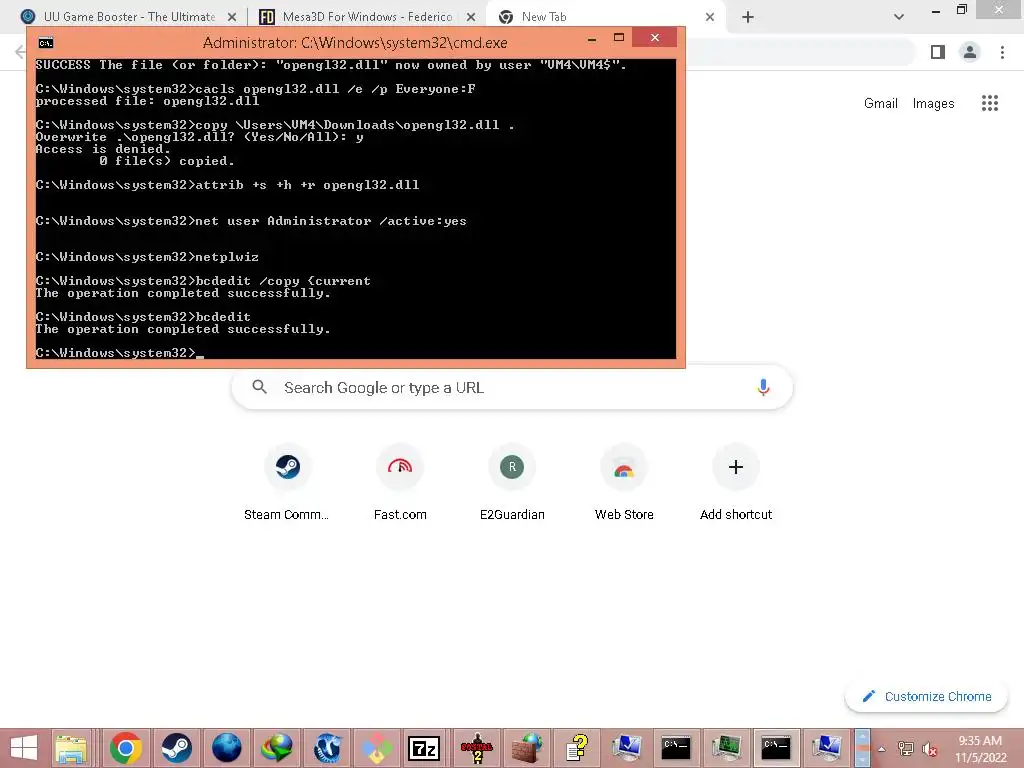This screenshot has width=1024, height=768.
Task: Open File Explorer from taskbar
Action: 71,748
